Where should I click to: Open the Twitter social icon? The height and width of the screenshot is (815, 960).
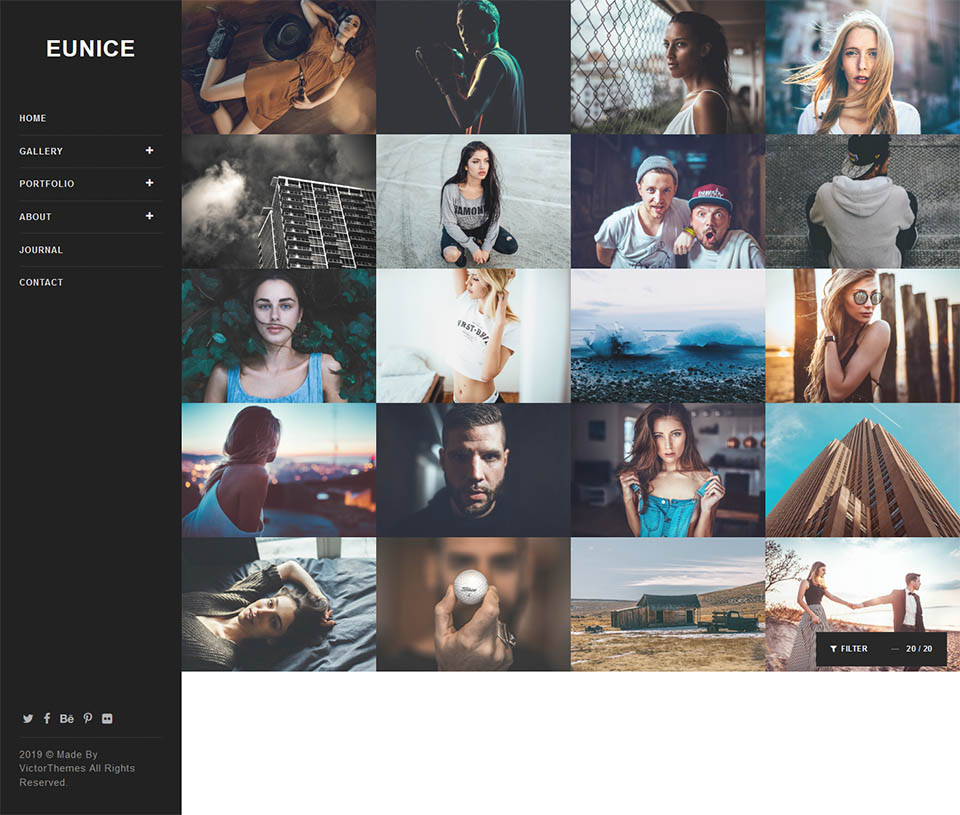click(28, 719)
